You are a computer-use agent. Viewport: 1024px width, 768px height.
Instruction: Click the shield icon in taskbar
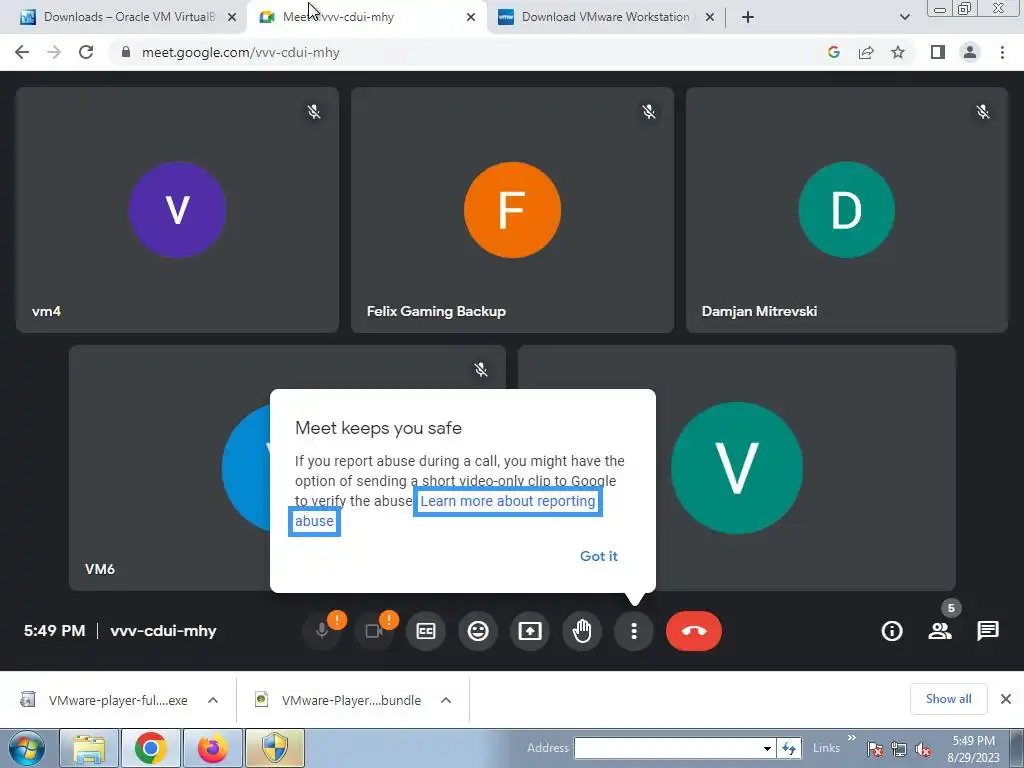point(274,748)
